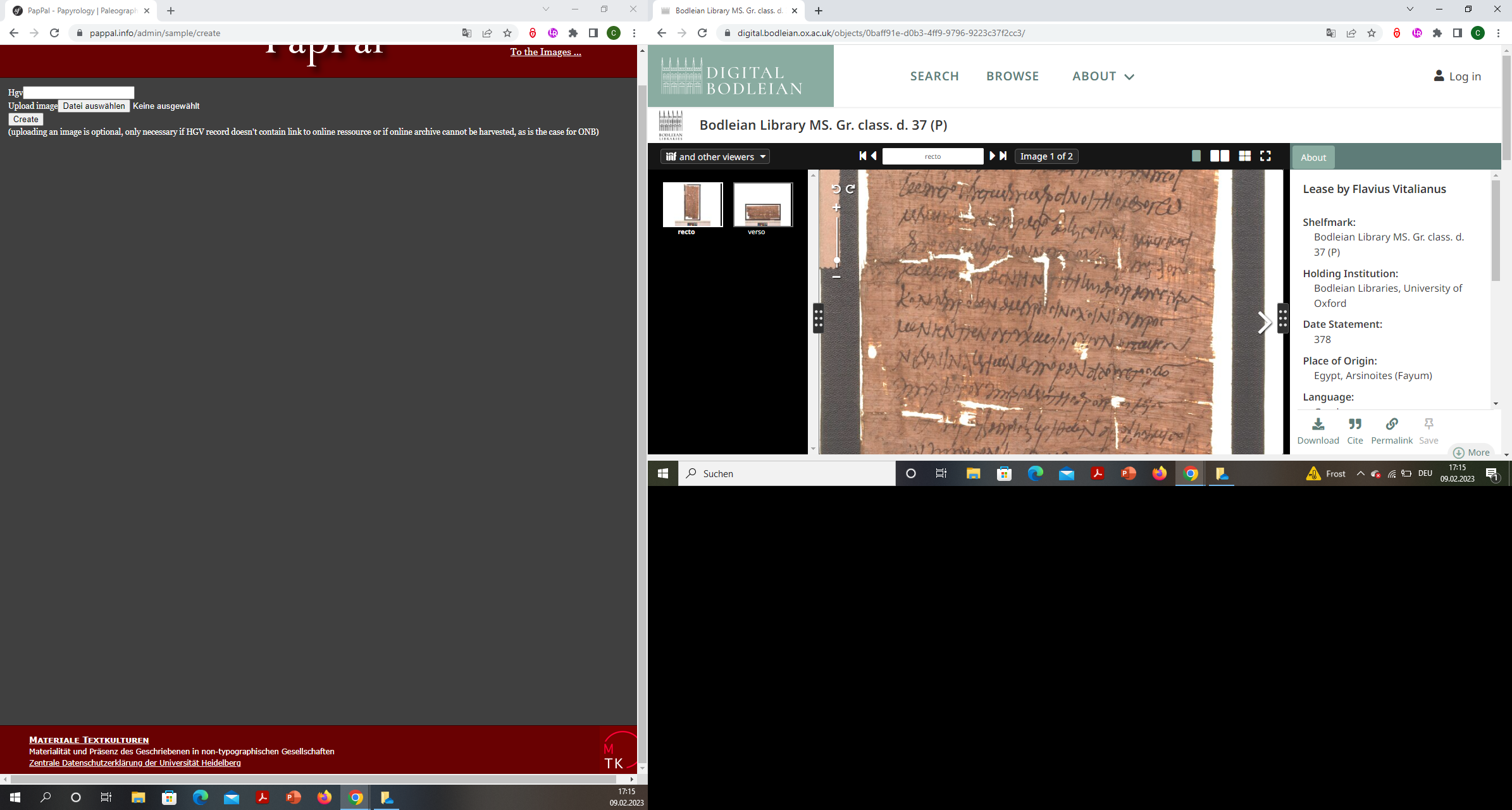Select the recto thumbnail
The image size is (1512, 810).
pyautogui.click(x=693, y=204)
